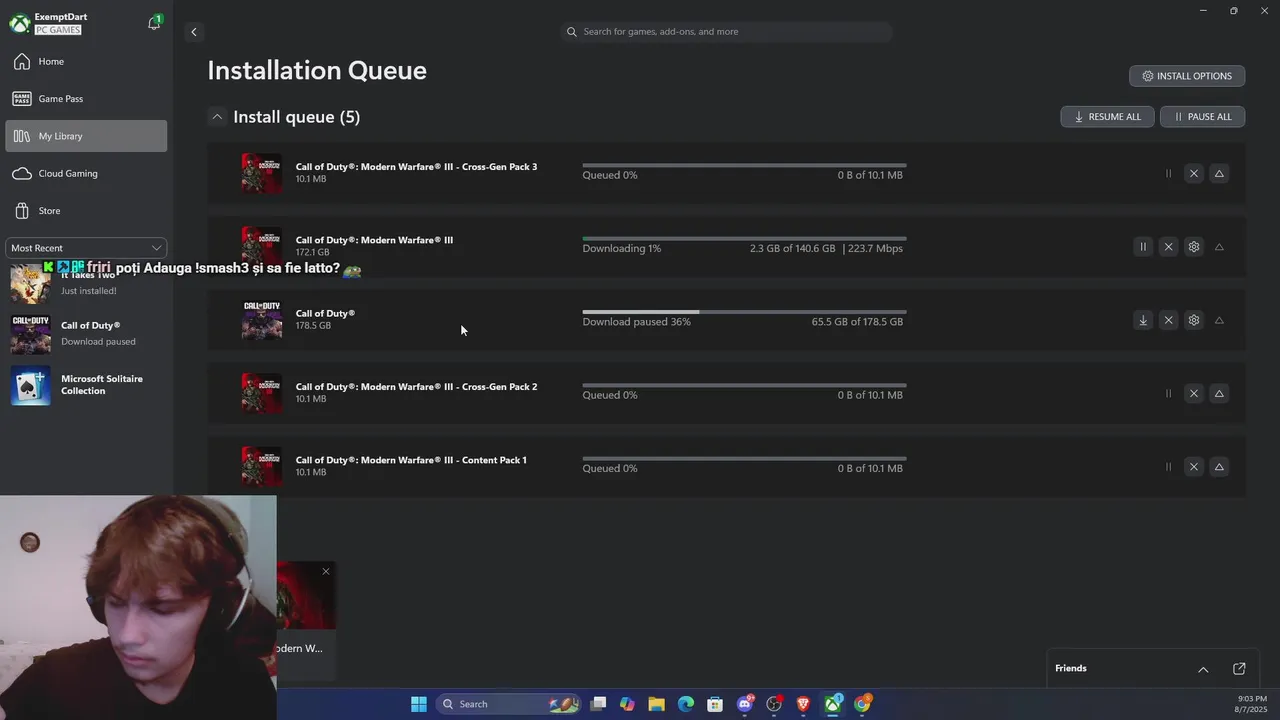Open the taskbar clock and date
The height and width of the screenshot is (720, 1280).
click(1252, 704)
